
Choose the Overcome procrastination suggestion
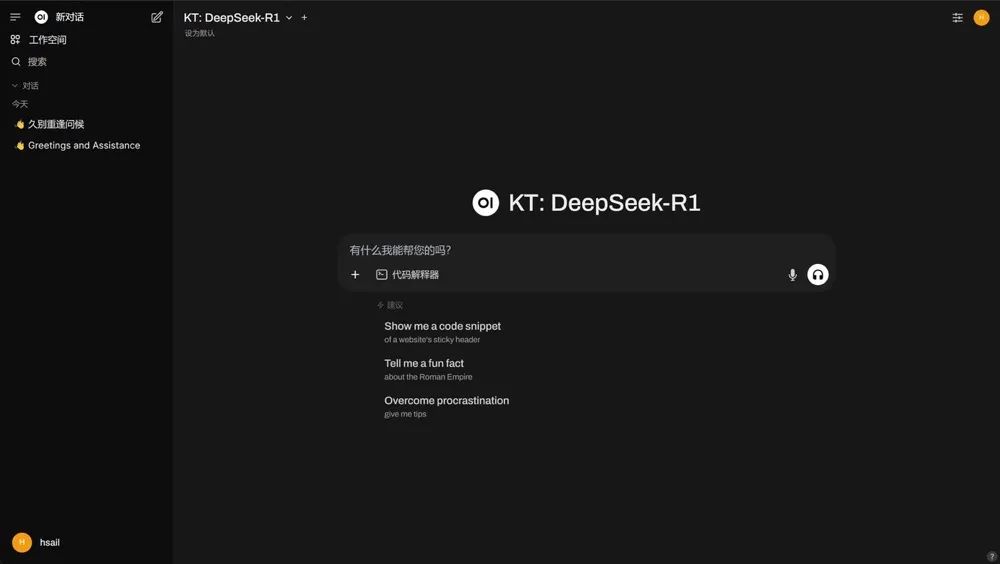pos(446,406)
